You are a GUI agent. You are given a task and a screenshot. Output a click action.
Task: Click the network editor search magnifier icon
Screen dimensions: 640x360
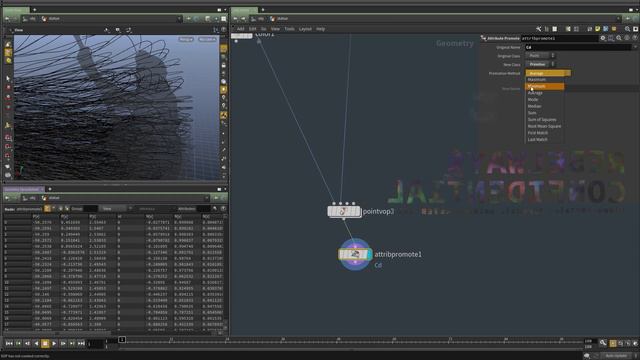tap(627, 29)
